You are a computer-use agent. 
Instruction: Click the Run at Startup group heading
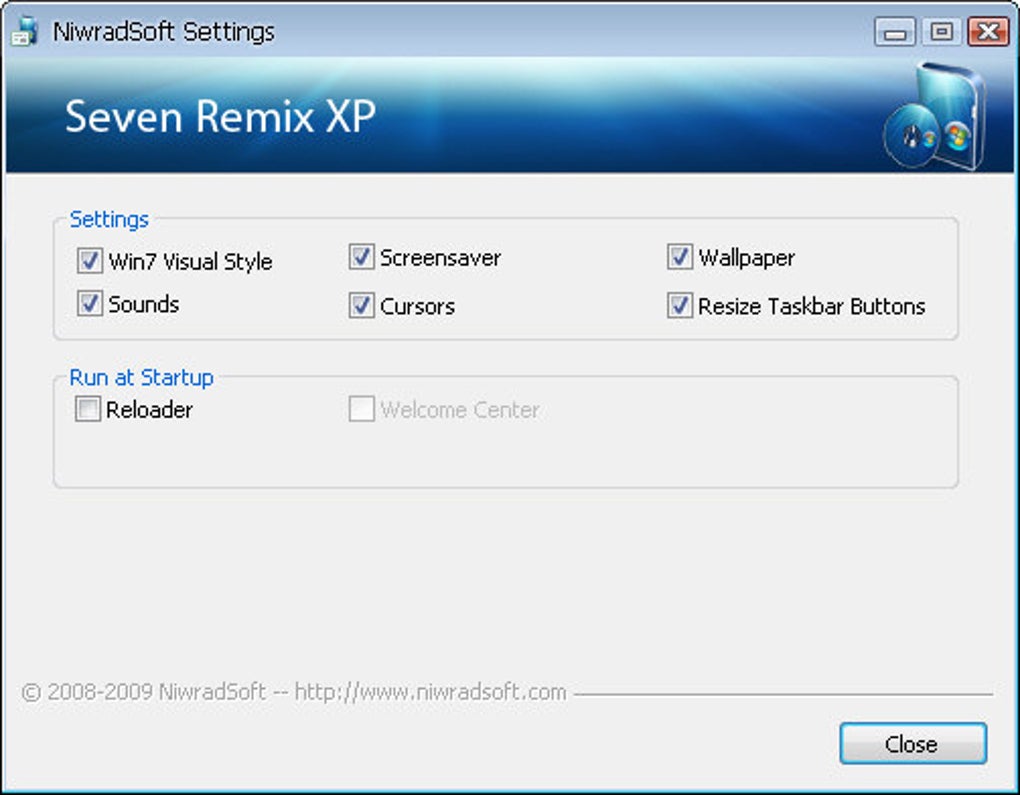(141, 377)
